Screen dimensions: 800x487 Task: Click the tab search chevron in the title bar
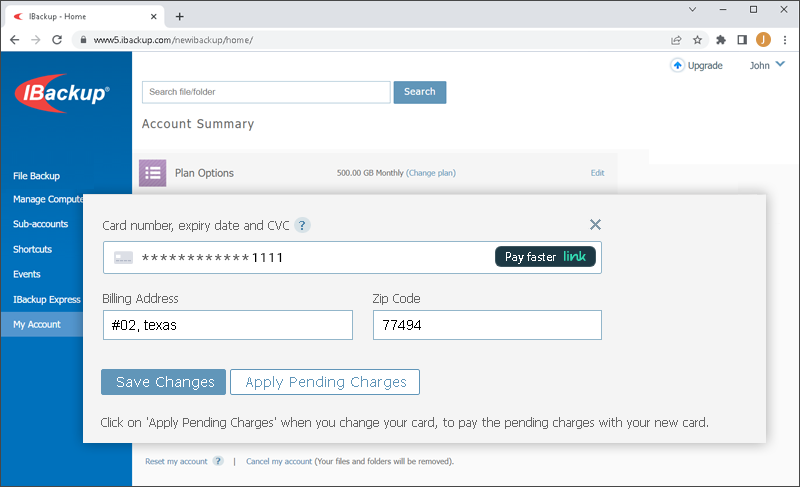click(x=692, y=9)
